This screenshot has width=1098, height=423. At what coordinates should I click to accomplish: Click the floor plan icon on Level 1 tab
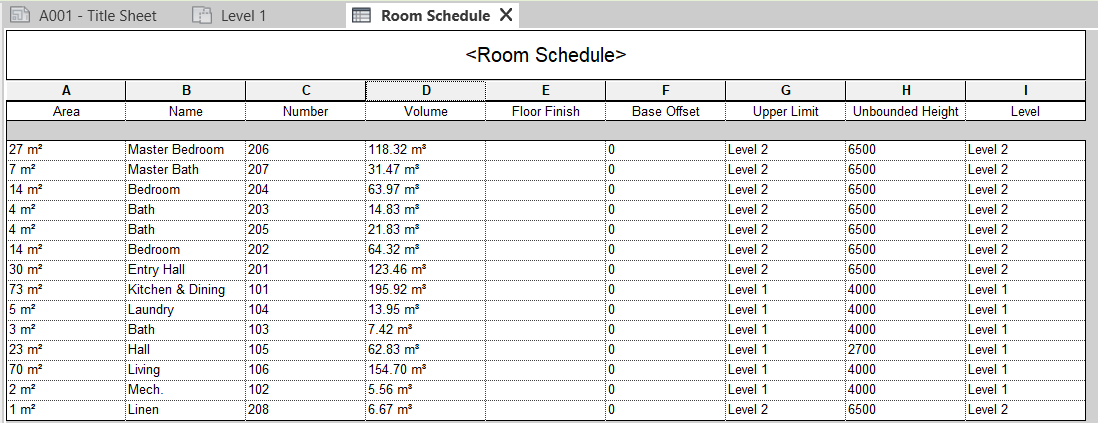coord(202,16)
